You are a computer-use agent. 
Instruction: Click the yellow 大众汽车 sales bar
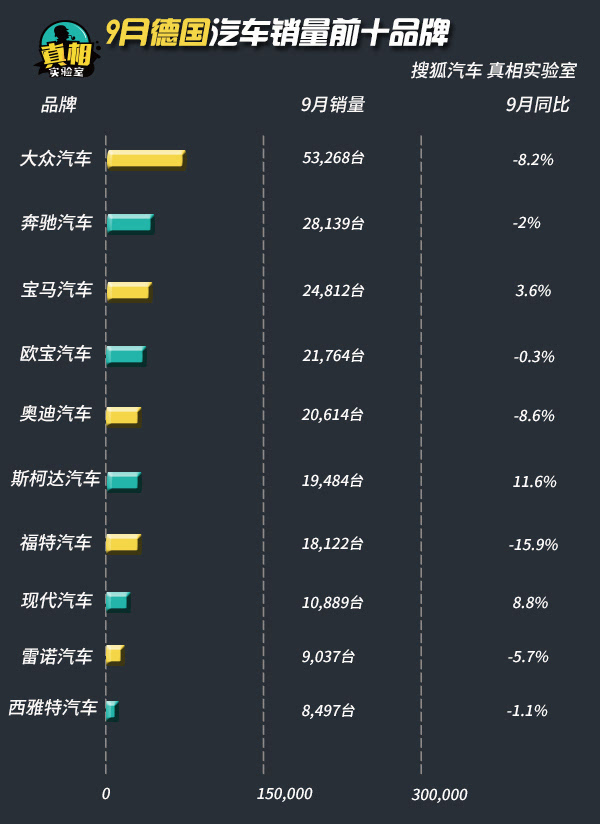click(x=146, y=160)
